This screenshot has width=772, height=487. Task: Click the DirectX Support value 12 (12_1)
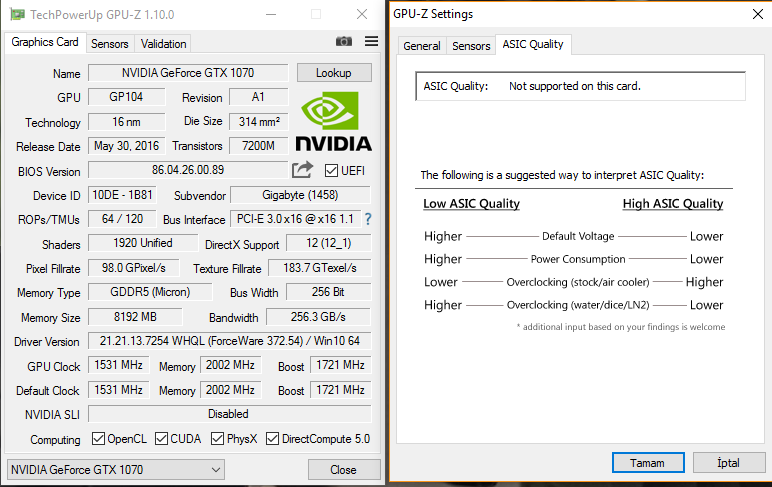[x=328, y=243]
